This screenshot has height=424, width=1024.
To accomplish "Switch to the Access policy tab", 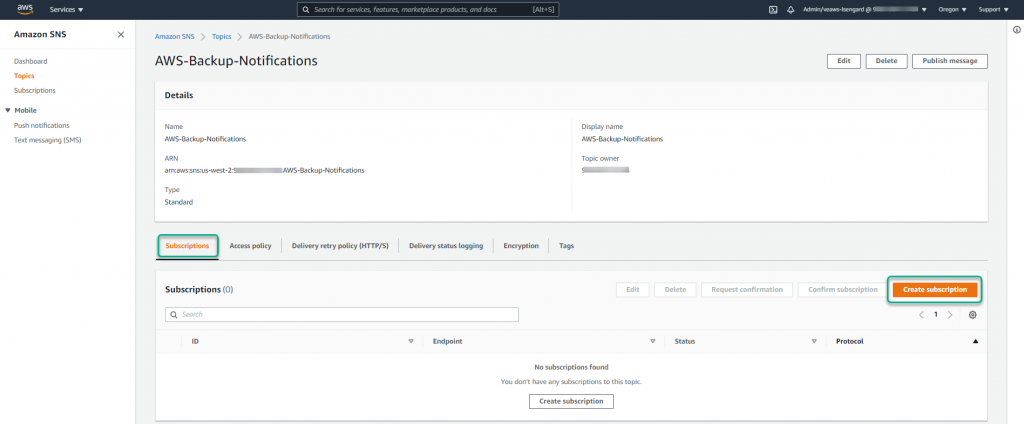I will (x=250, y=246).
